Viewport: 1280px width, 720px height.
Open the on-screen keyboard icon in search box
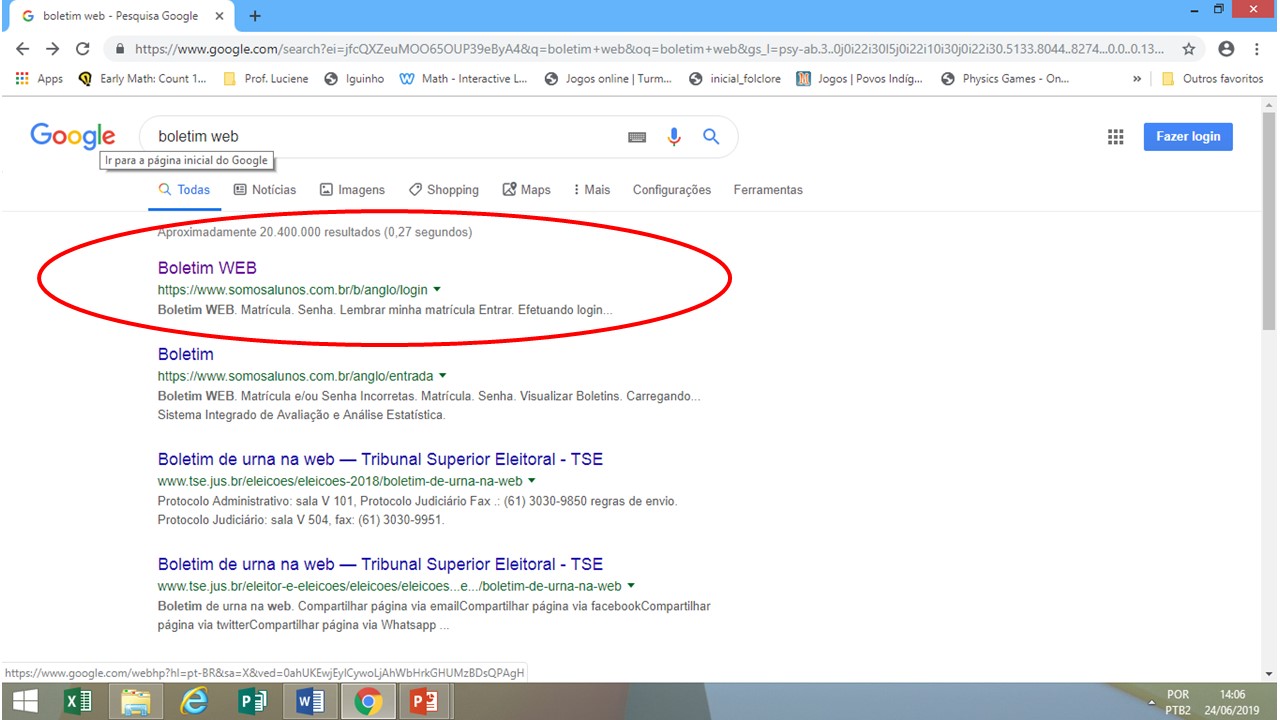(x=637, y=137)
